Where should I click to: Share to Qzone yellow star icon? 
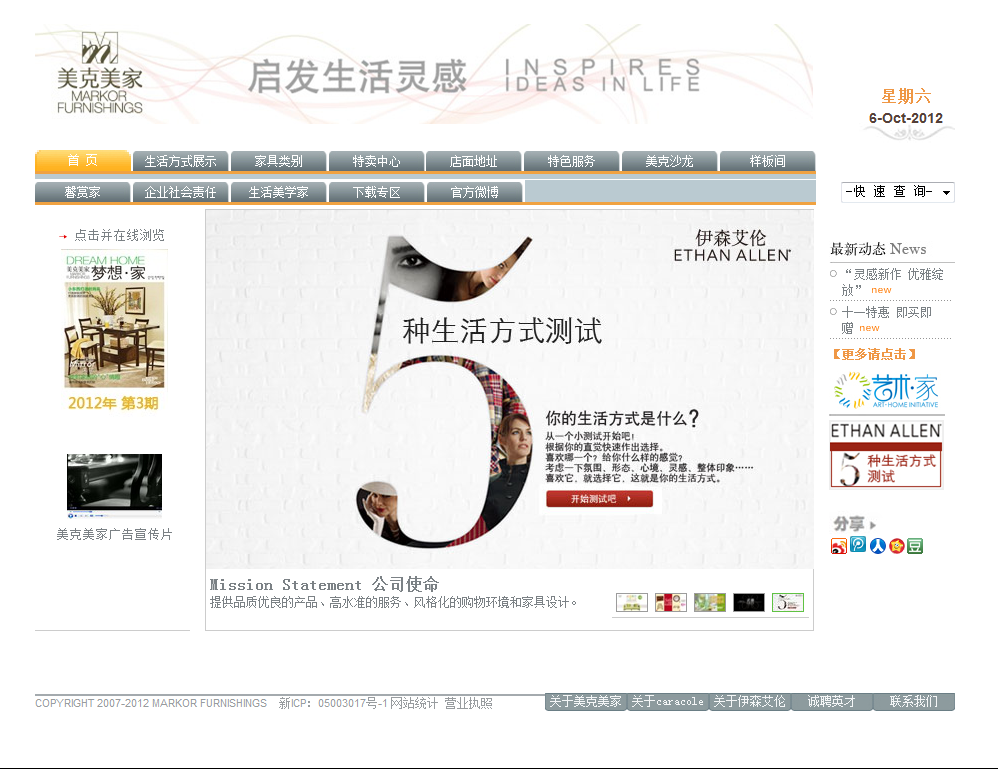click(897, 546)
